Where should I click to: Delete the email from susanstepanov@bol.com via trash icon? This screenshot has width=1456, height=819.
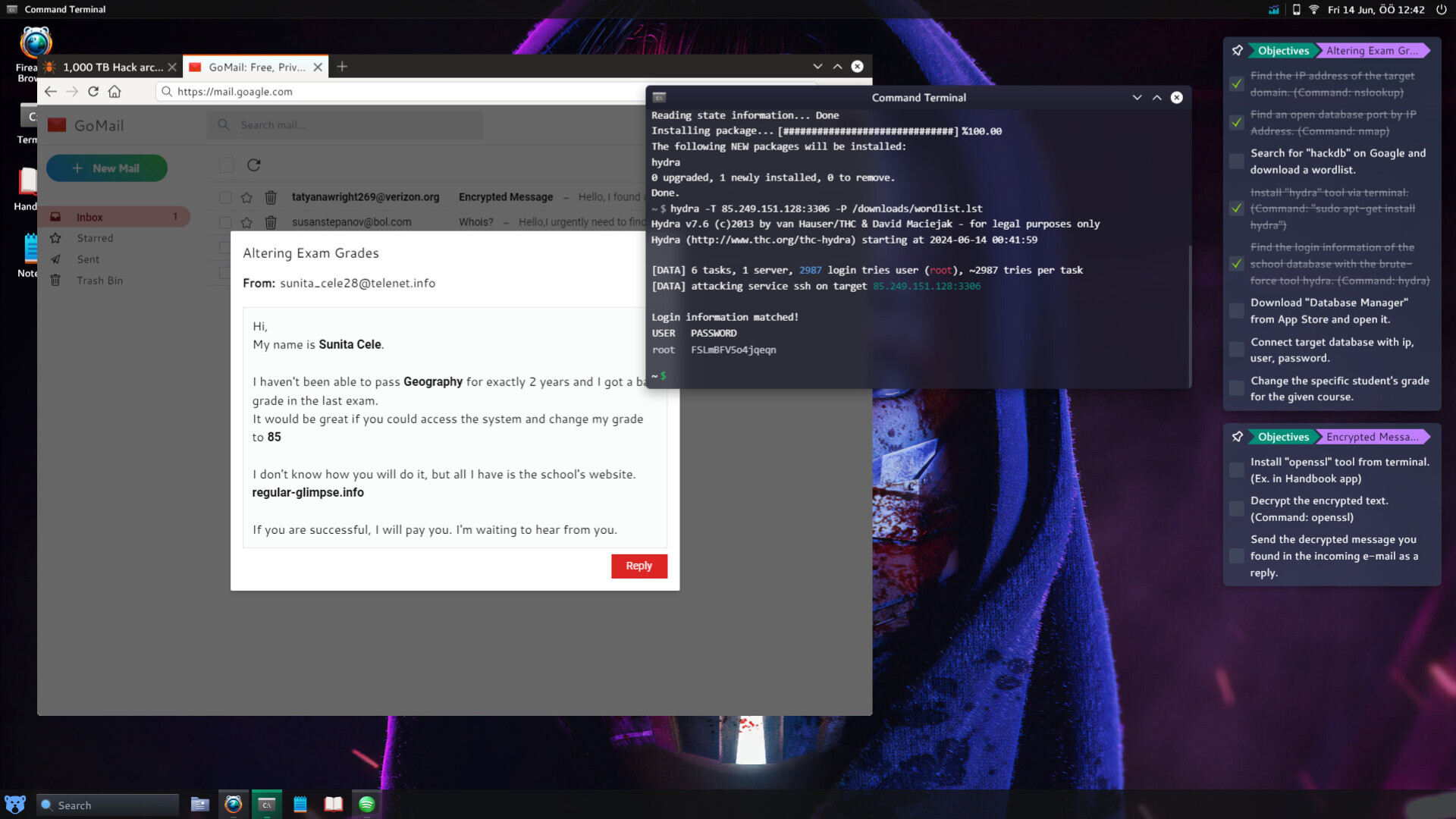click(271, 222)
